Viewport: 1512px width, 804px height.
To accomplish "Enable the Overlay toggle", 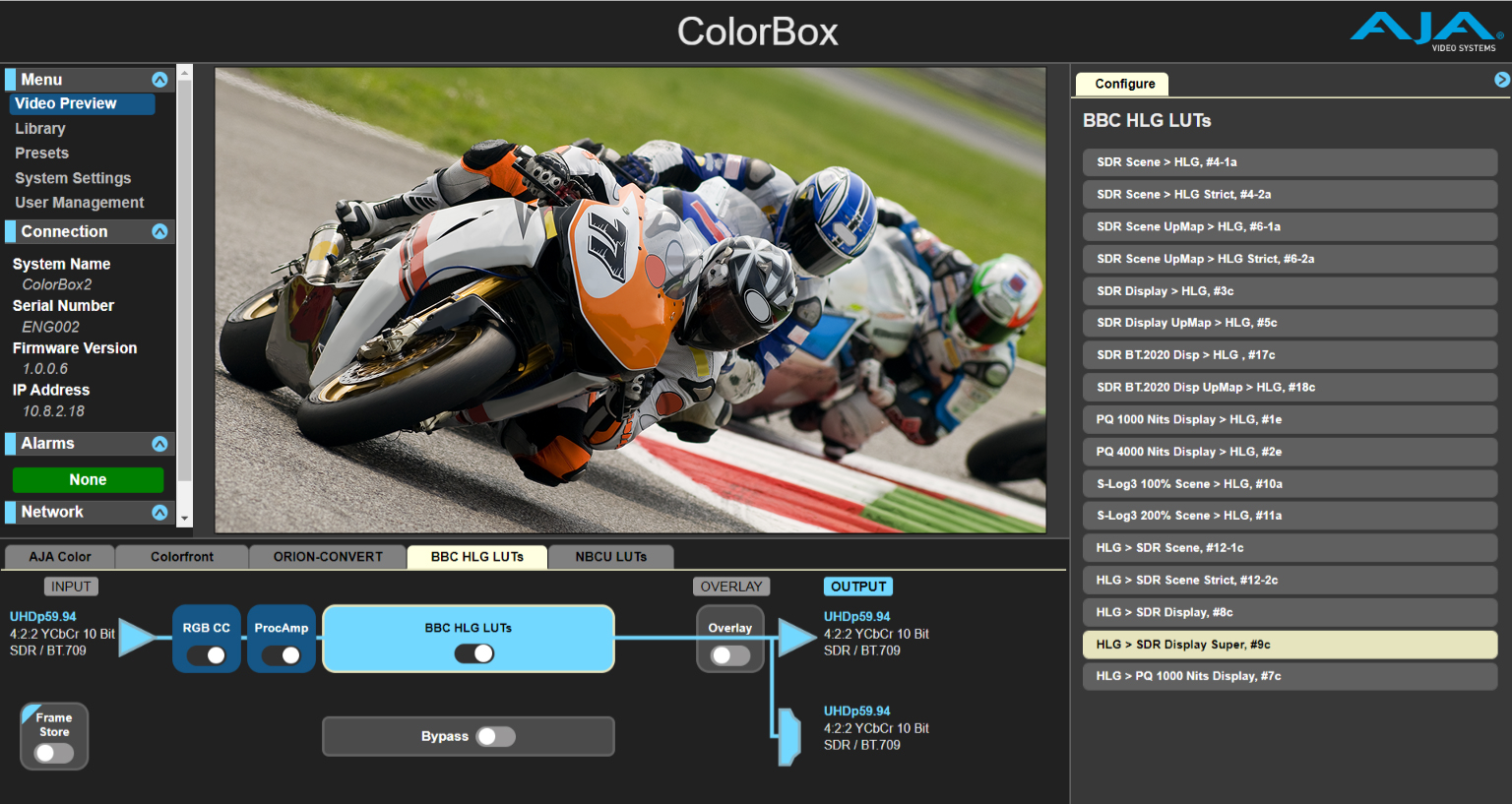I will coord(729,652).
